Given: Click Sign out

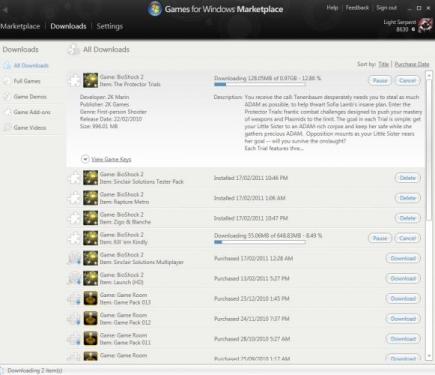Looking at the screenshot, I should pyautogui.click(x=386, y=7).
